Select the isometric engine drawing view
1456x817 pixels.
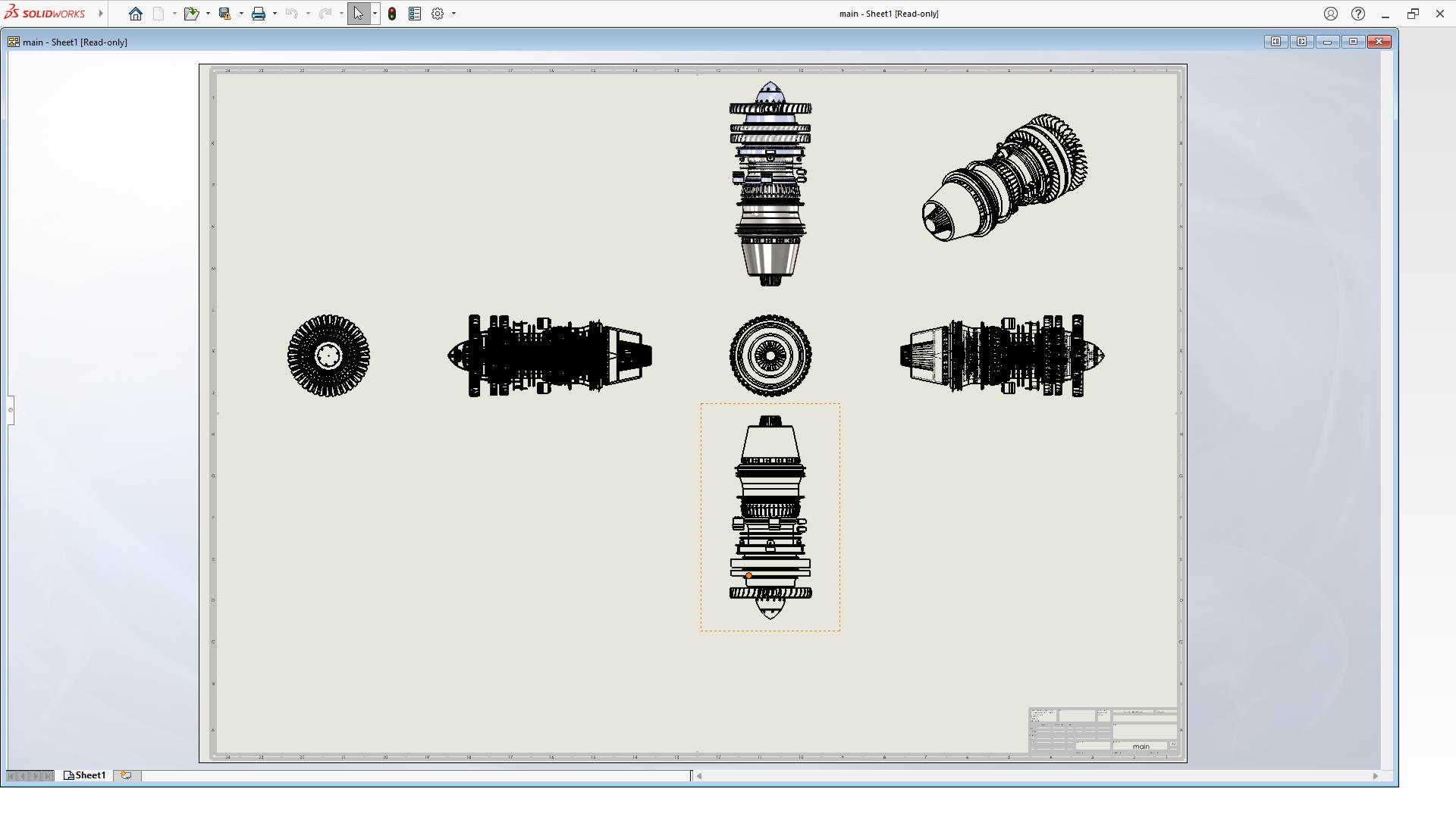coord(1004,178)
